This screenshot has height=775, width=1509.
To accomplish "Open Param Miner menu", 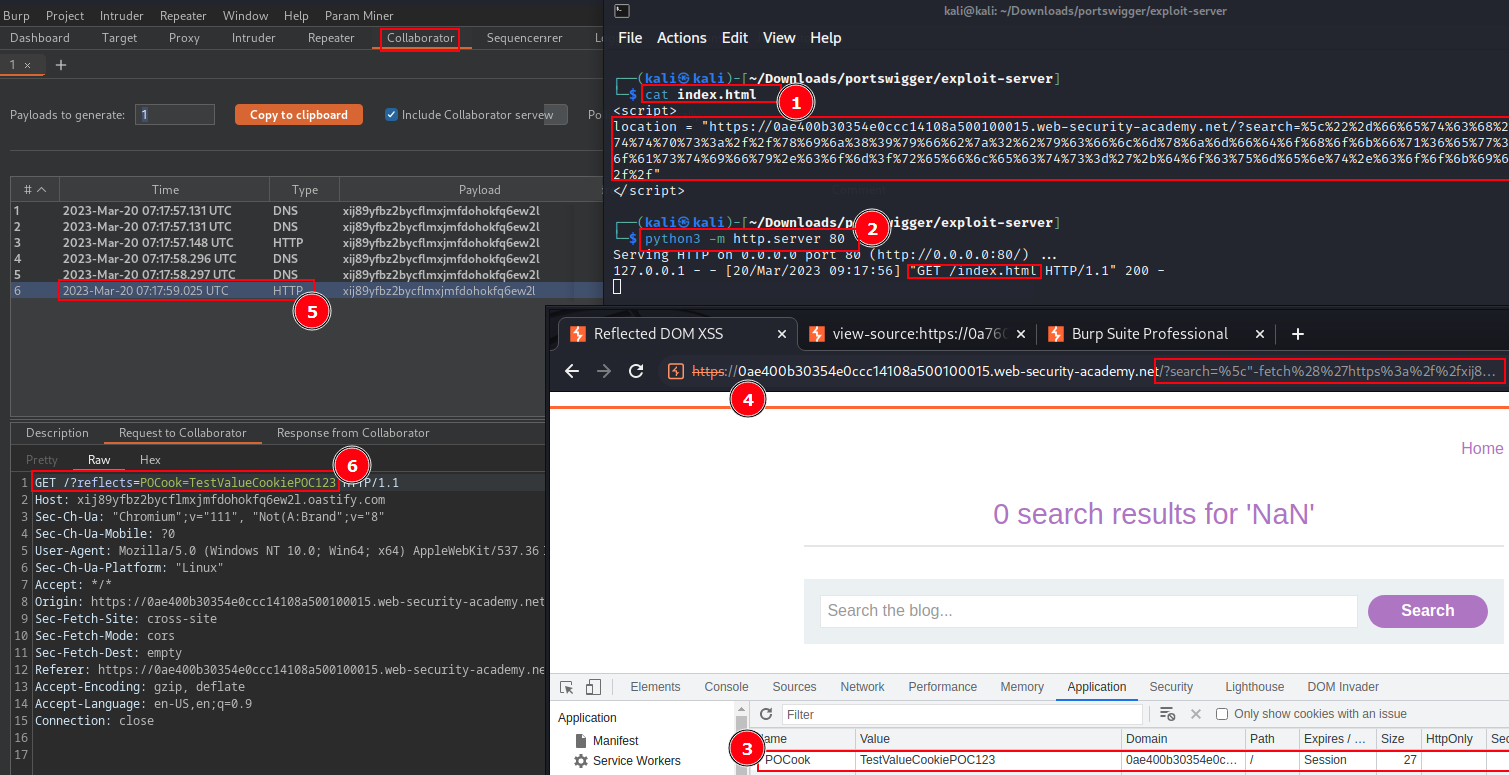I will click(359, 16).
